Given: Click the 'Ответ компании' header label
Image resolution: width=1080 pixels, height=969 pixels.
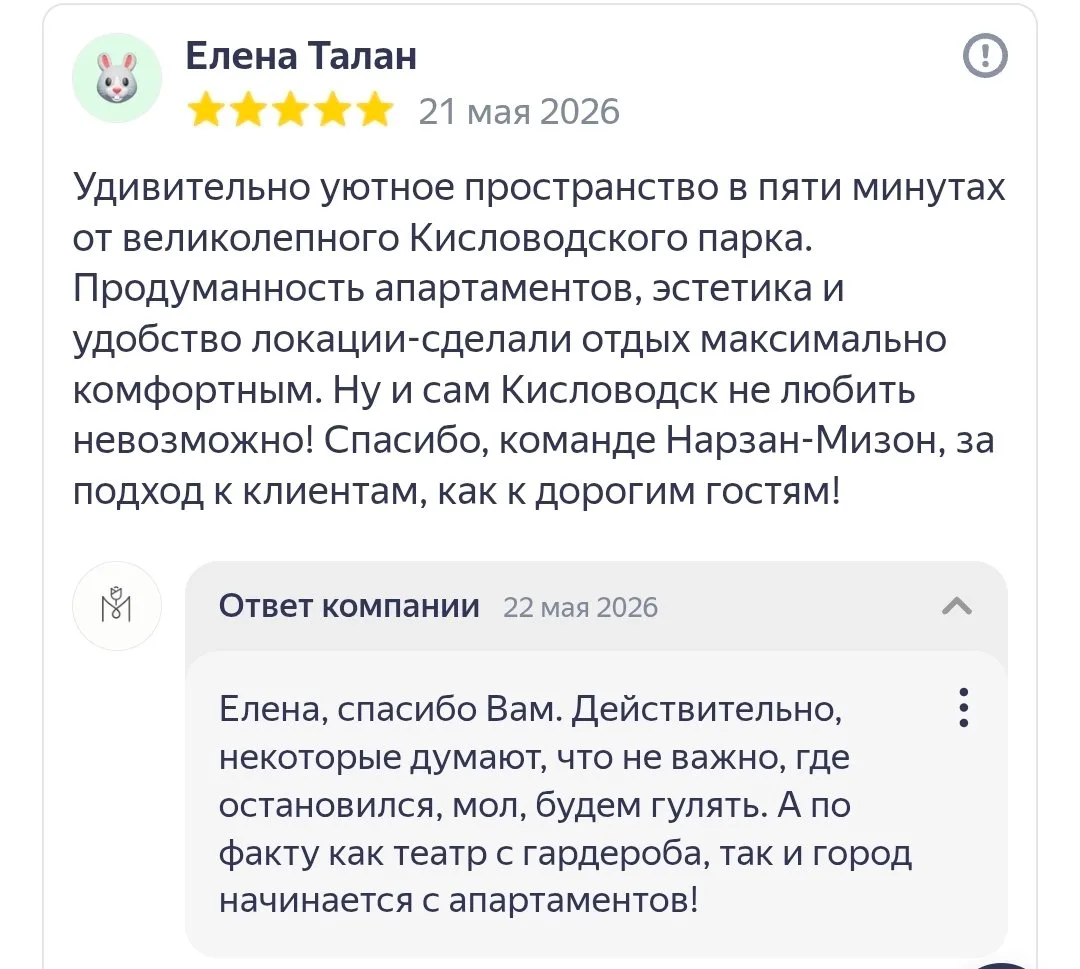Looking at the screenshot, I should (x=349, y=606).
